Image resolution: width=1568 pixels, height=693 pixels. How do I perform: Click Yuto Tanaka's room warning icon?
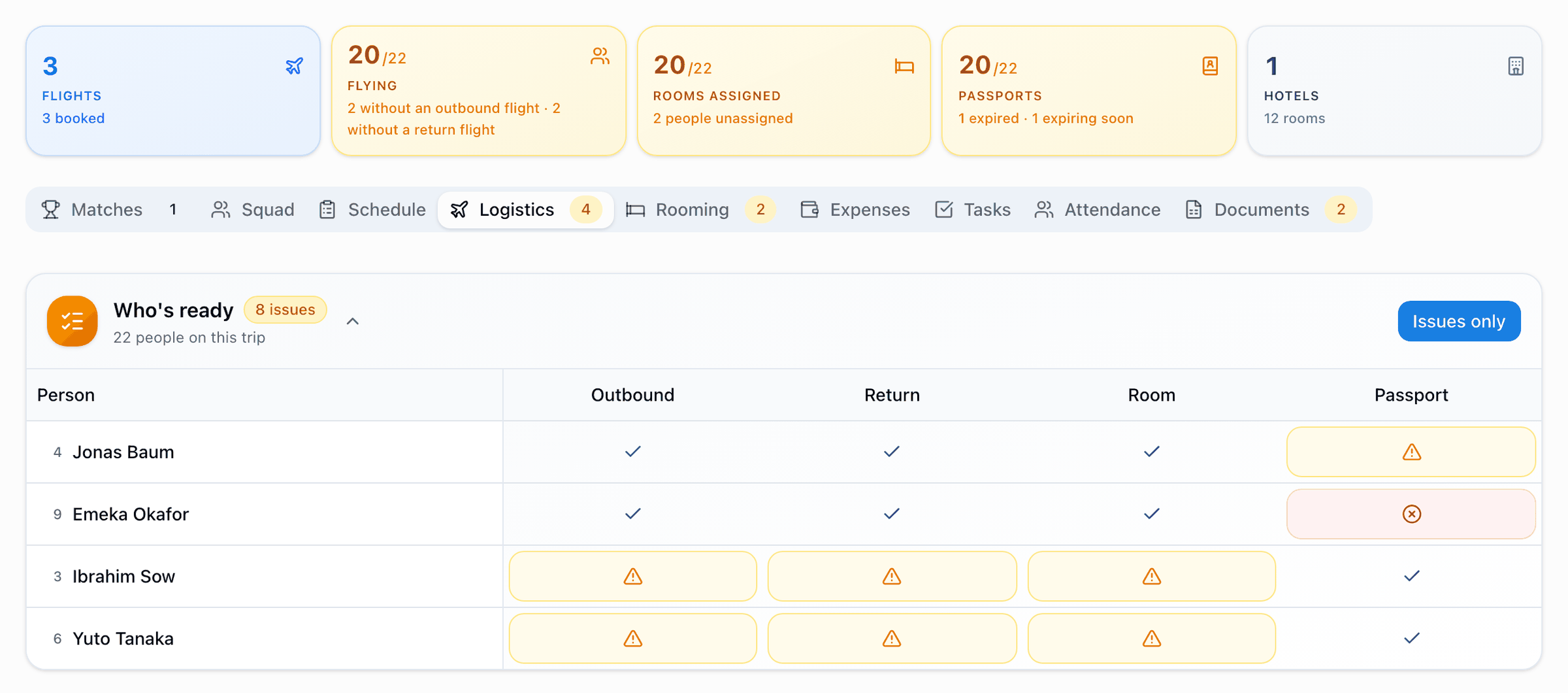click(1151, 638)
